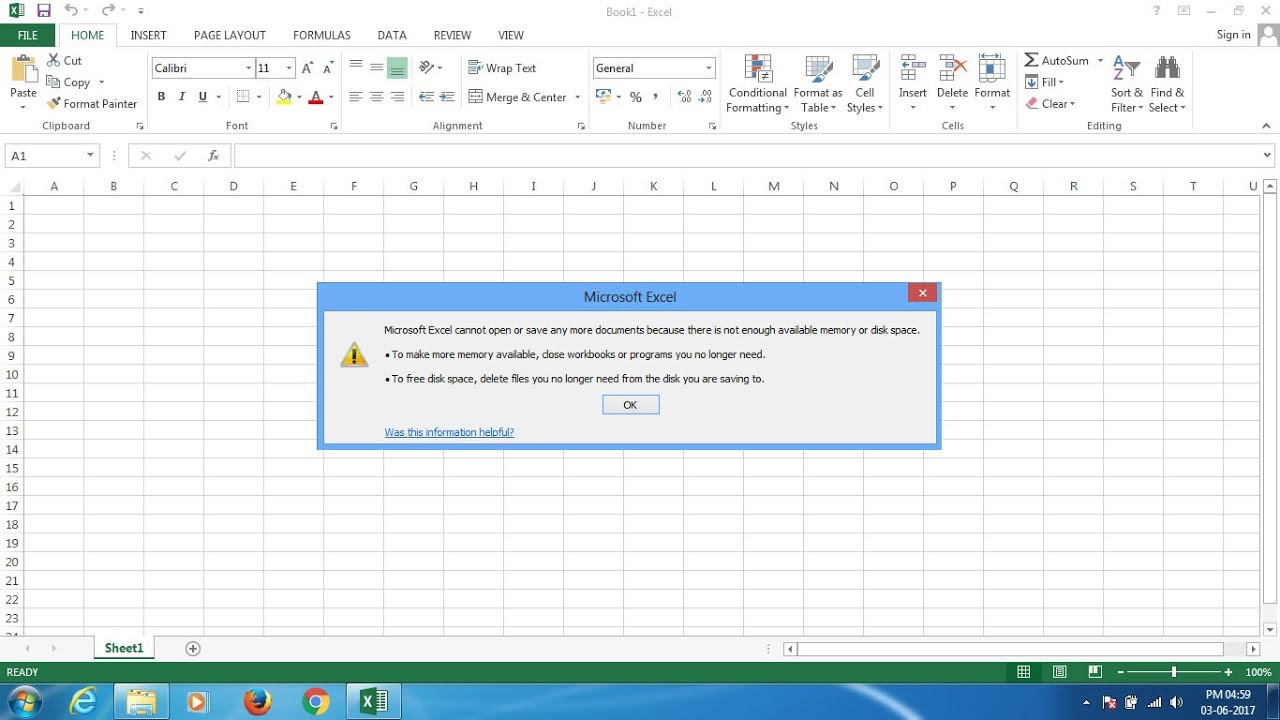This screenshot has height=720, width=1280.
Task: Switch to the REVIEW tab
Action: coord(452,35)
